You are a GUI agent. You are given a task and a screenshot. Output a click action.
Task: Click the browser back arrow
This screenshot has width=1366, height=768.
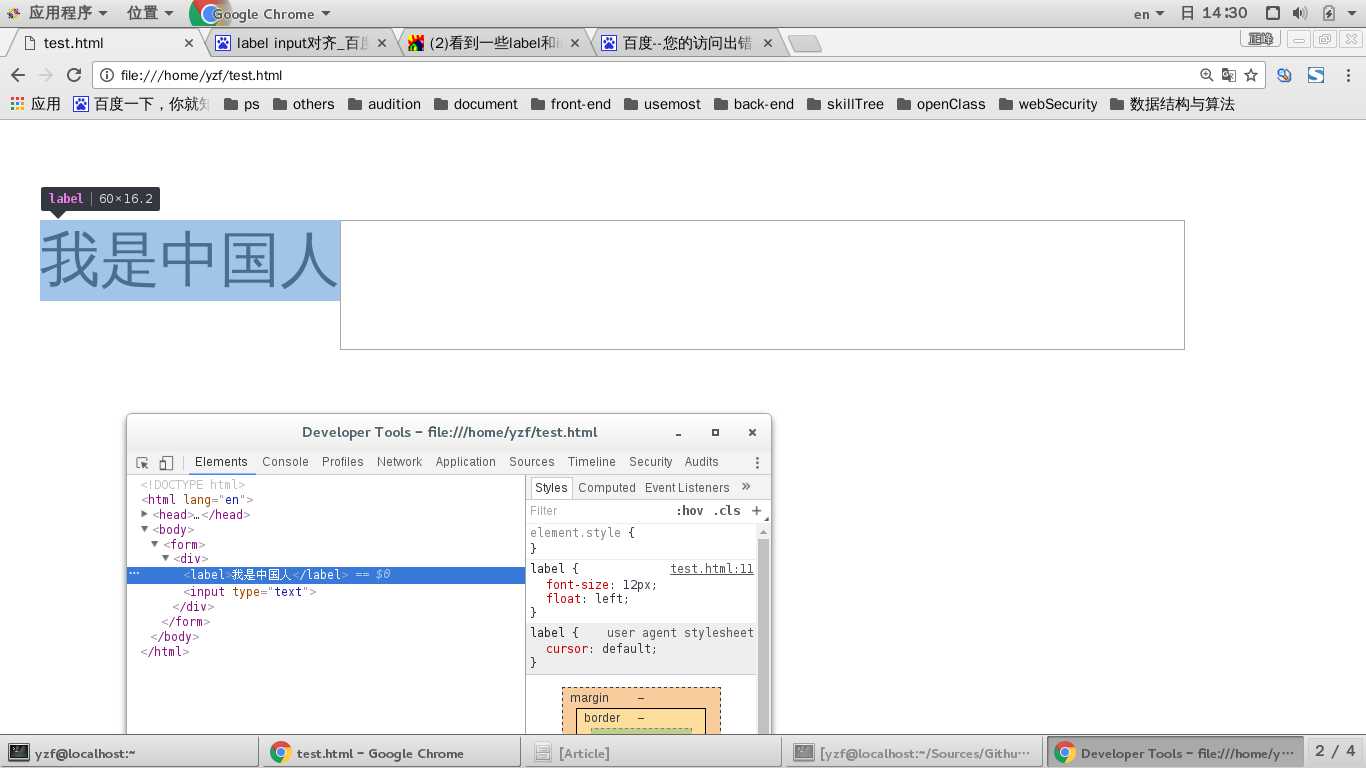(17, 75)
